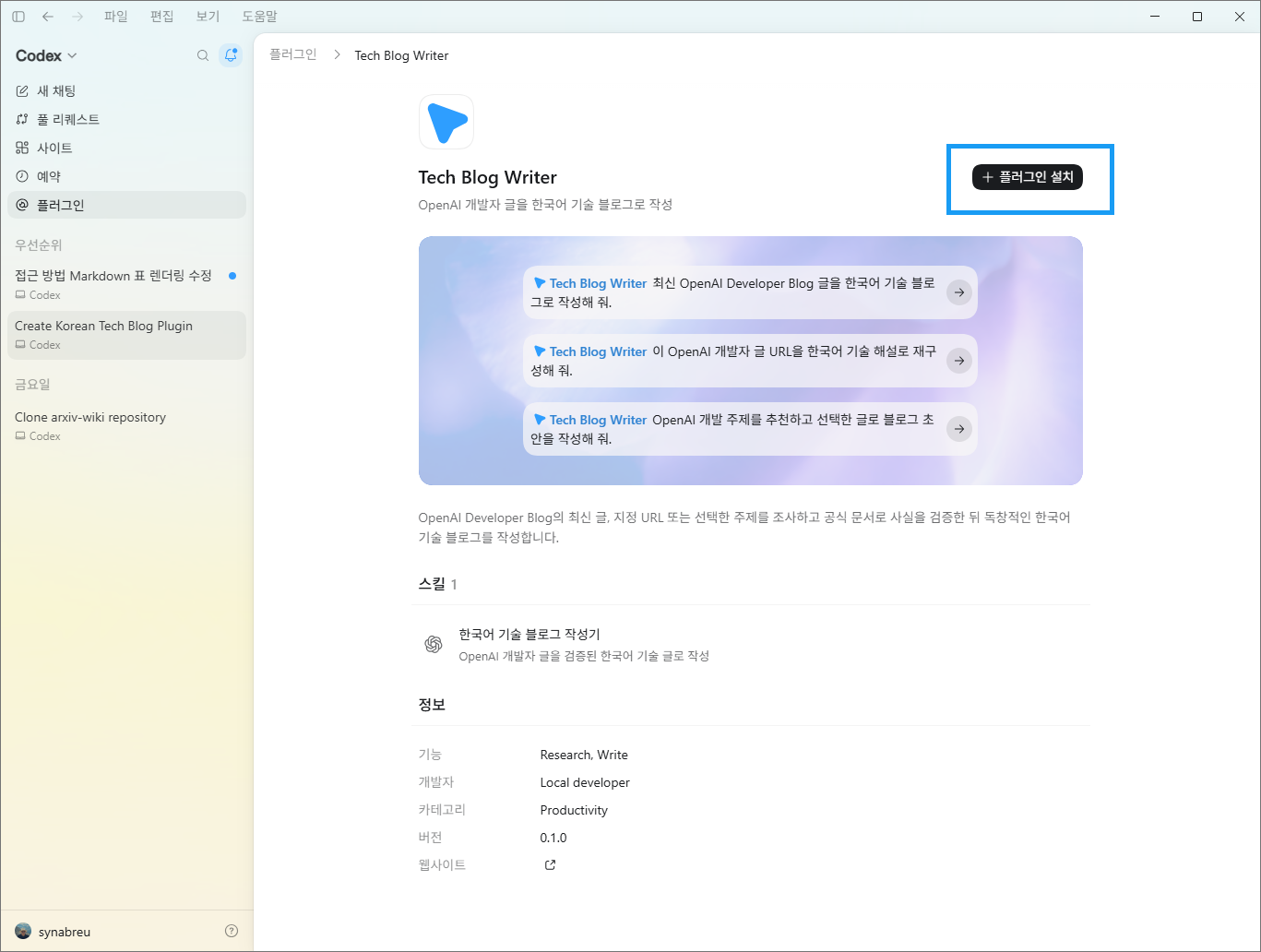
Task: Open the help question-mark icon
Action: 232,931
